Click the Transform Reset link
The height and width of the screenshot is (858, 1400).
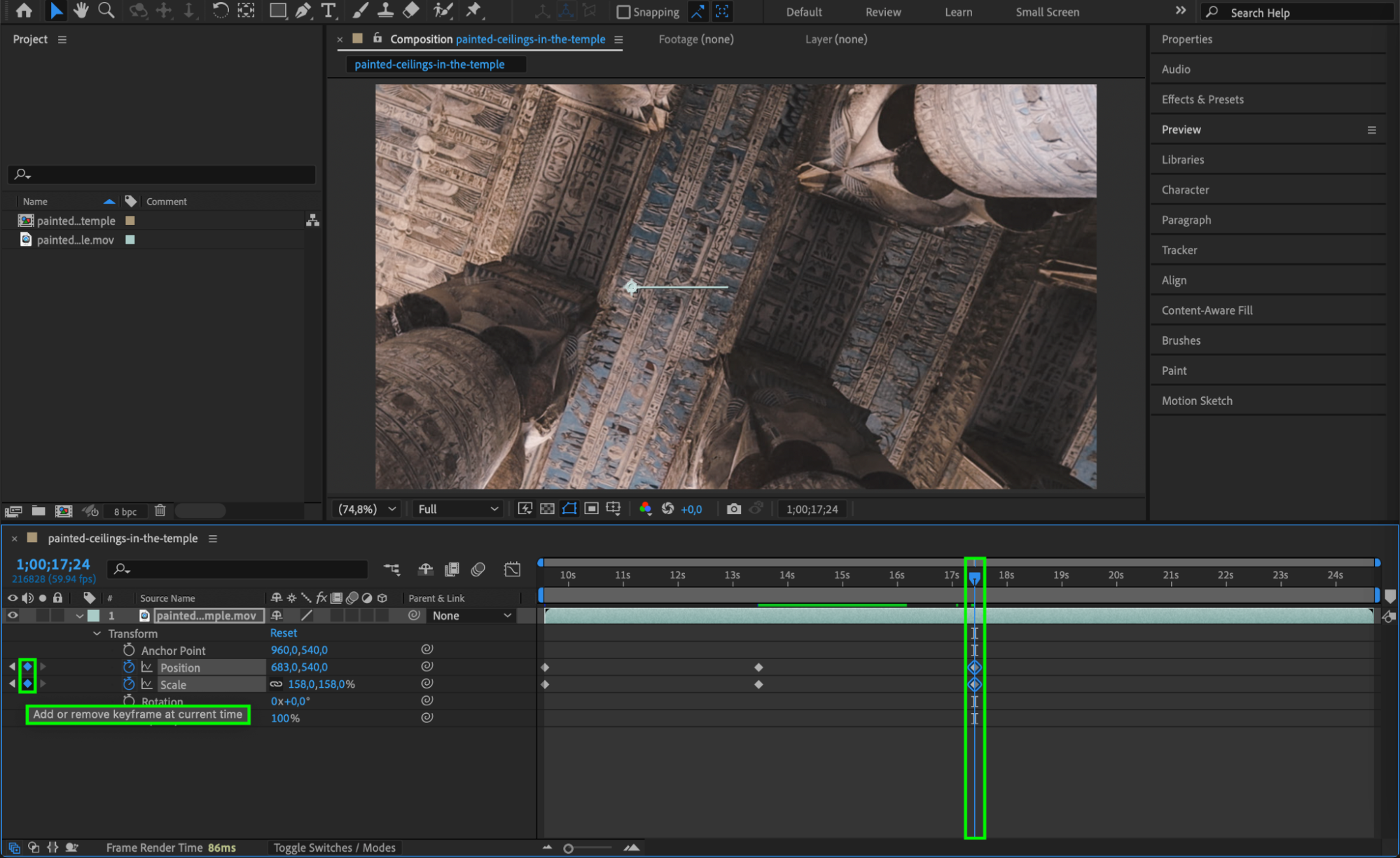tap(284, 633)
